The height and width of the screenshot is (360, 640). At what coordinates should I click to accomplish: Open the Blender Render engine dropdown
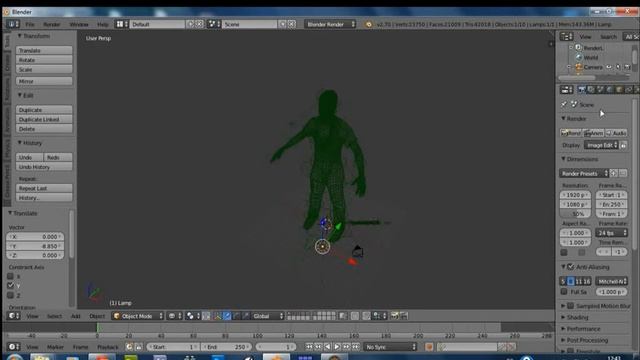330,24
